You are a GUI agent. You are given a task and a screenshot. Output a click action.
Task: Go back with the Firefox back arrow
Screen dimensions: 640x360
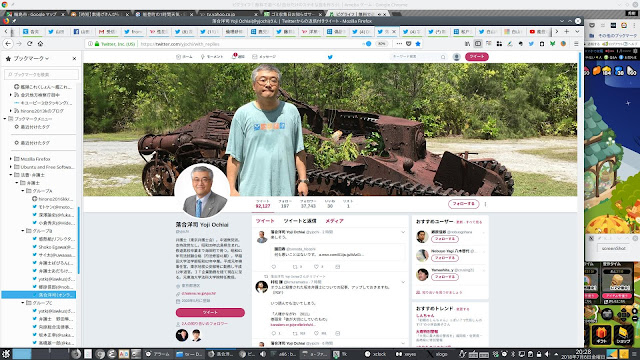[x=8, y=43]
